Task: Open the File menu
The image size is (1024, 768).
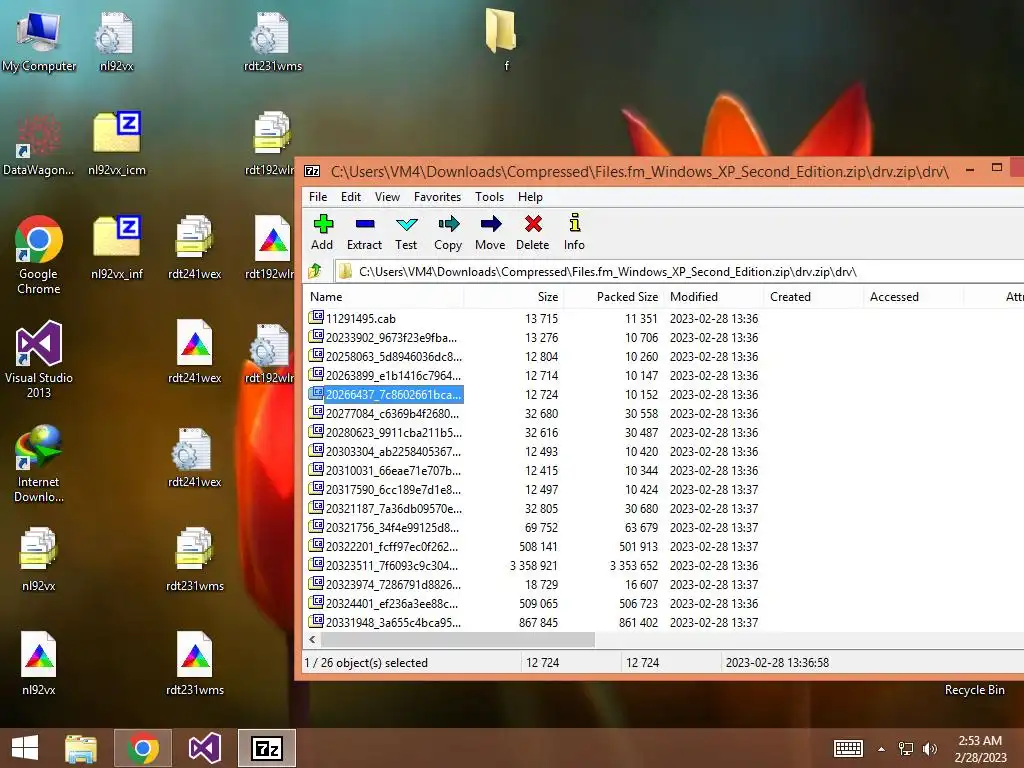Action: [318, 197]
